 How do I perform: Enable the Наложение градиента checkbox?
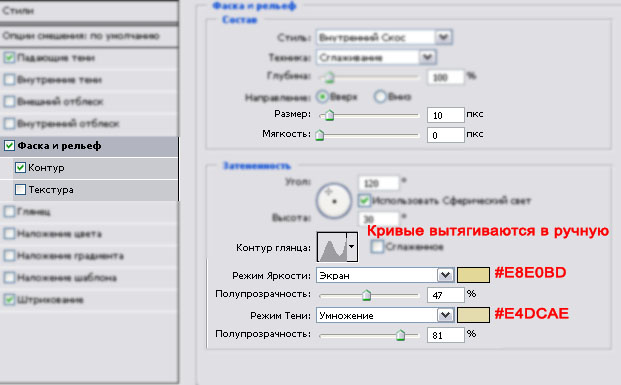(x=9, y=255)
